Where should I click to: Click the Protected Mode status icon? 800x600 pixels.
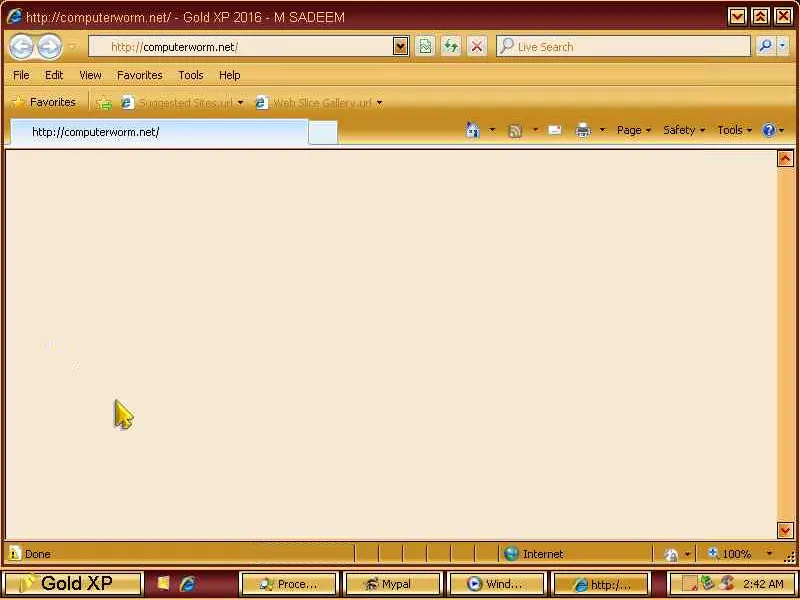[x=671, y=554]
